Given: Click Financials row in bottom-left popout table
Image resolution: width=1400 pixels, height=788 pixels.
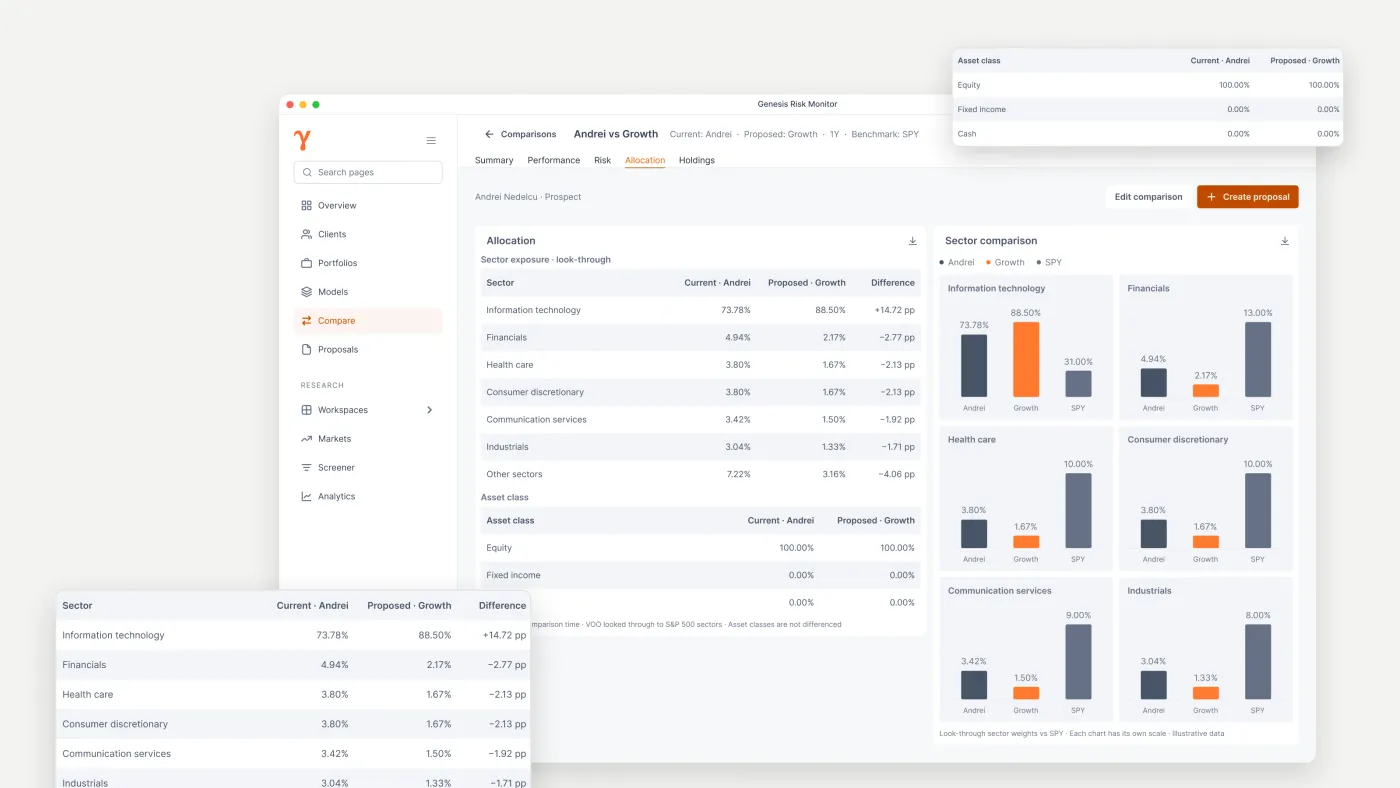Looking at the screenshot, I should (x=294, y=665).
